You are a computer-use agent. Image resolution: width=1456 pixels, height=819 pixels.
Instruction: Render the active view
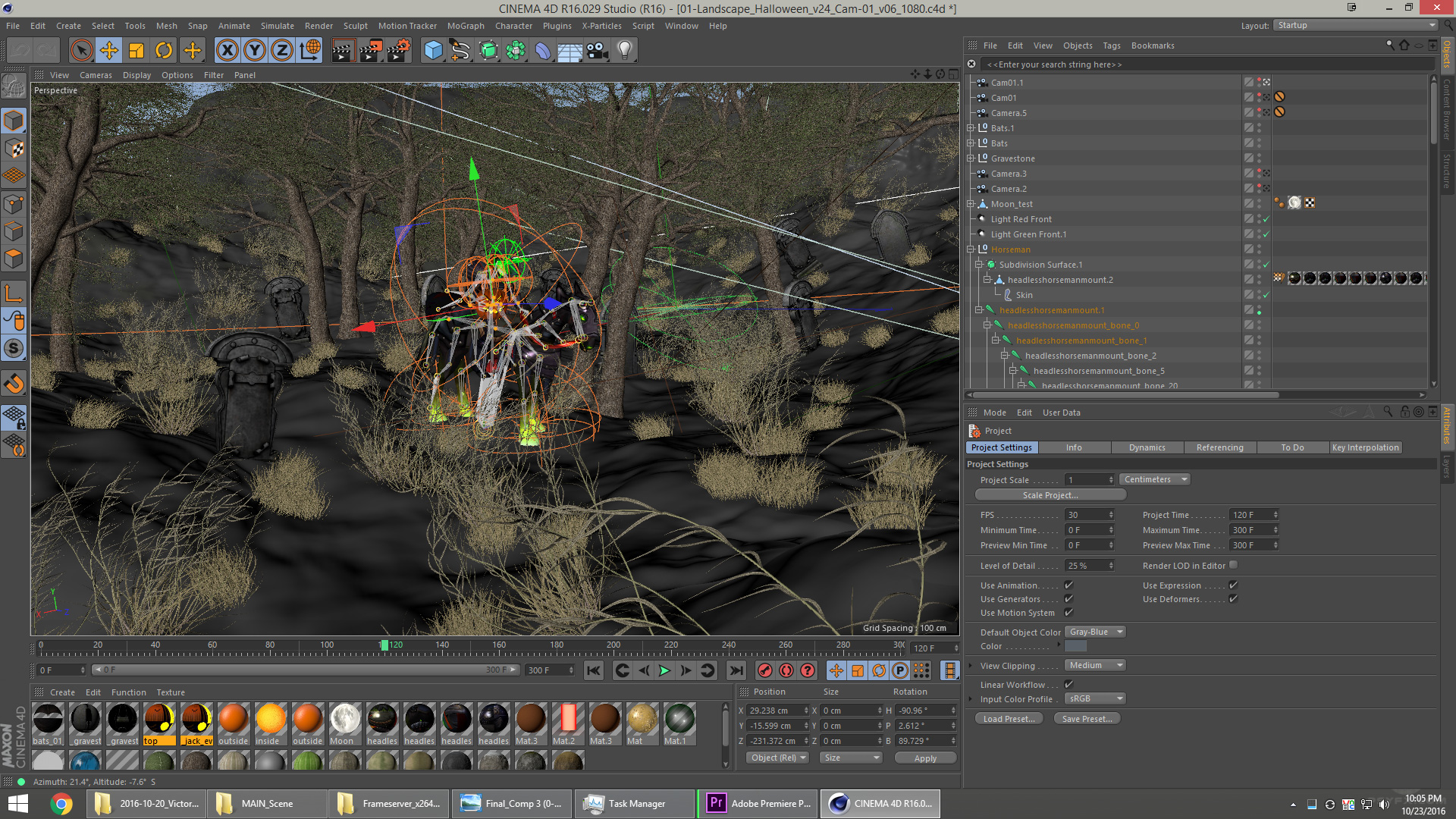343,51
